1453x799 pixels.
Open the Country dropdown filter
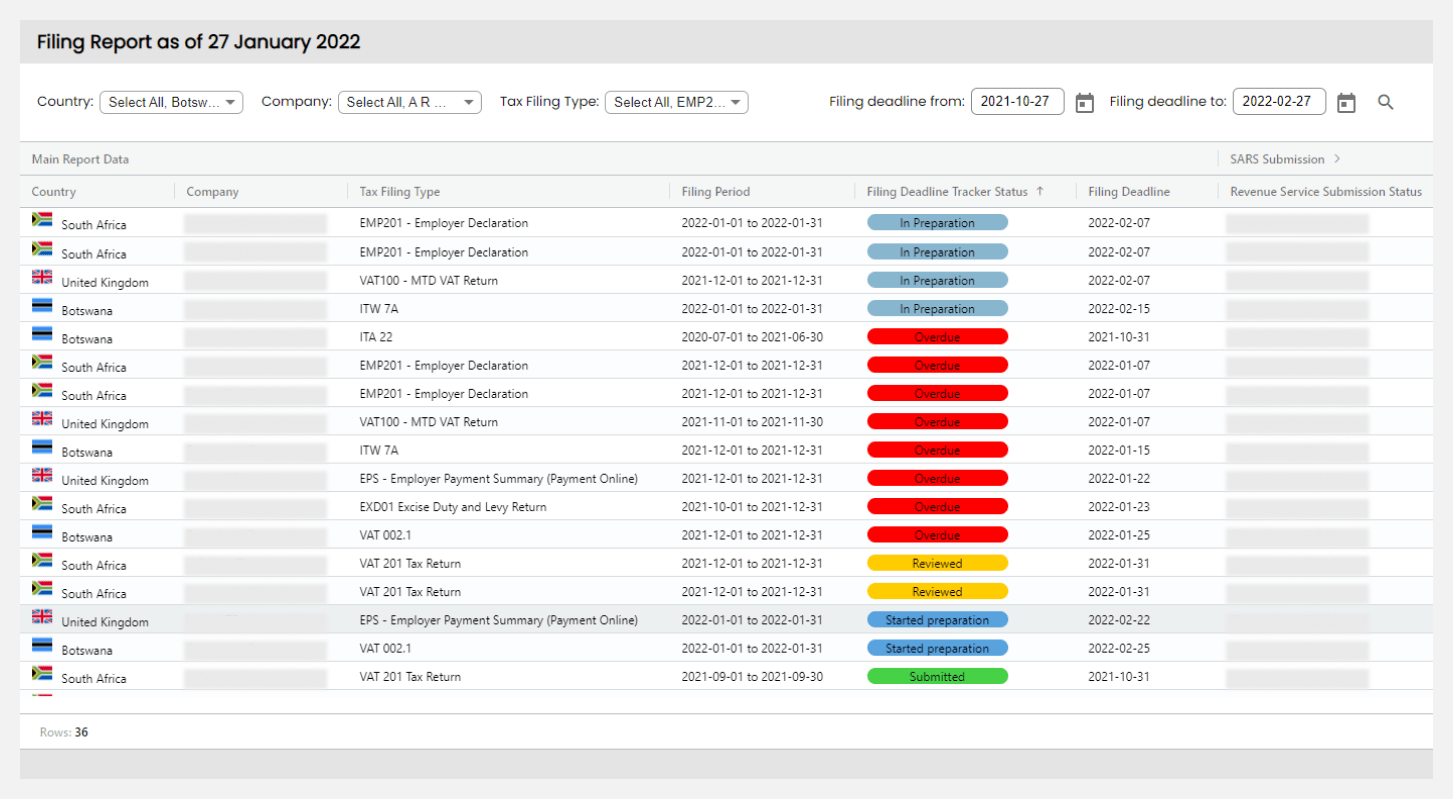coord(171,102)
